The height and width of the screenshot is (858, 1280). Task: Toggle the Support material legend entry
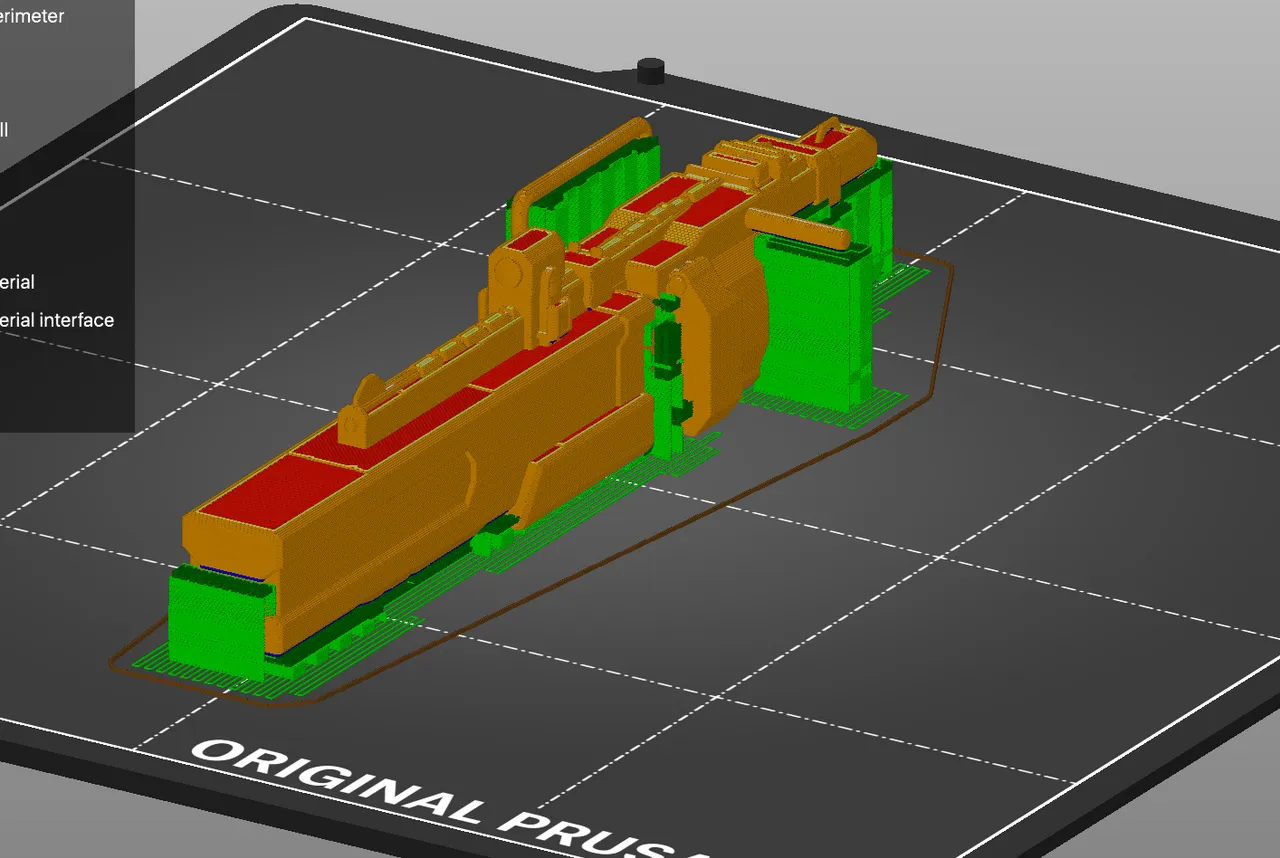click(x=18, y=282)
